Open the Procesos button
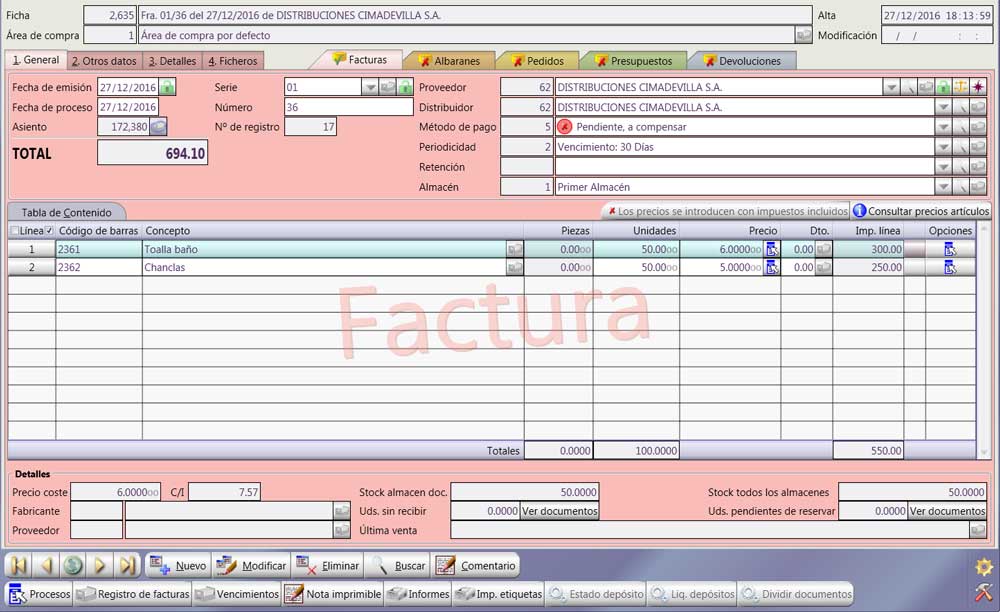 coord(39,594)
